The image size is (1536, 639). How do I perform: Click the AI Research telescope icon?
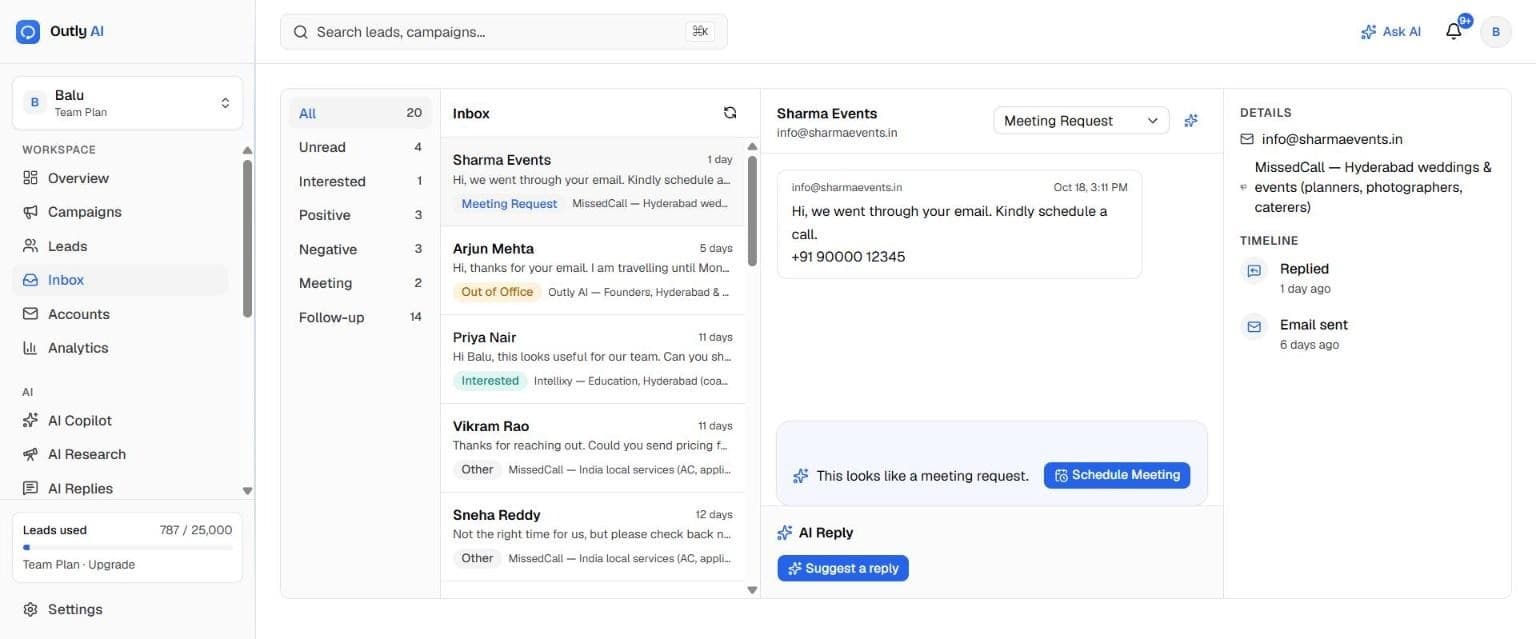[x=30, y=454]
